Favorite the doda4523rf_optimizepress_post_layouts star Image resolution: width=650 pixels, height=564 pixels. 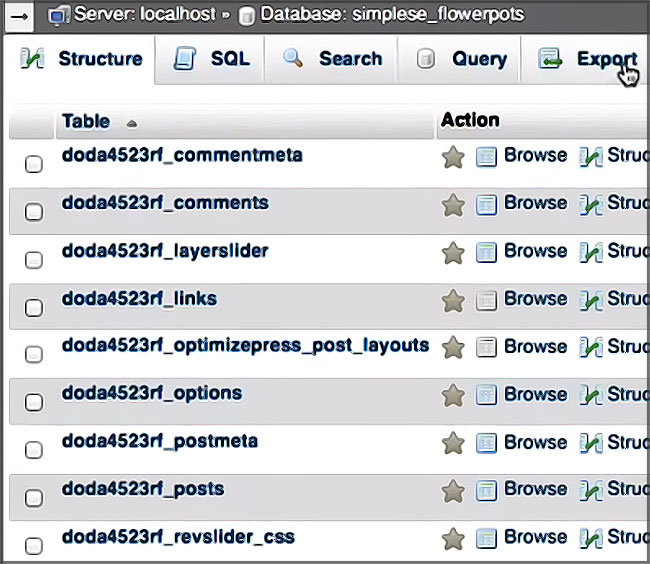point(453,347)
